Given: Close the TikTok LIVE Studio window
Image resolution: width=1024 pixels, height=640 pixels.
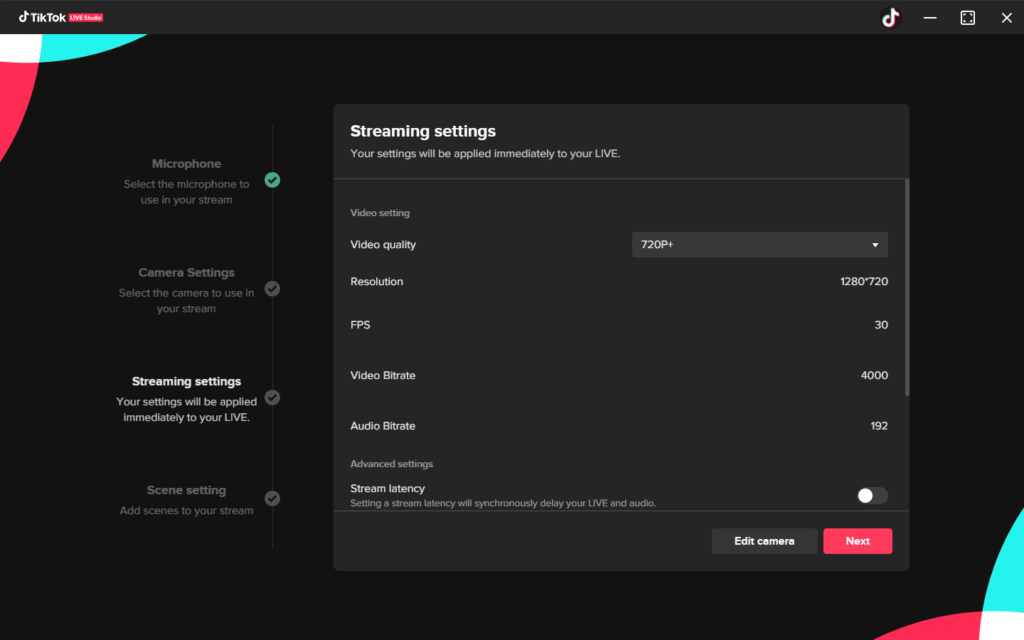Looking at the screenshot, I should (x=1006, y=18).
